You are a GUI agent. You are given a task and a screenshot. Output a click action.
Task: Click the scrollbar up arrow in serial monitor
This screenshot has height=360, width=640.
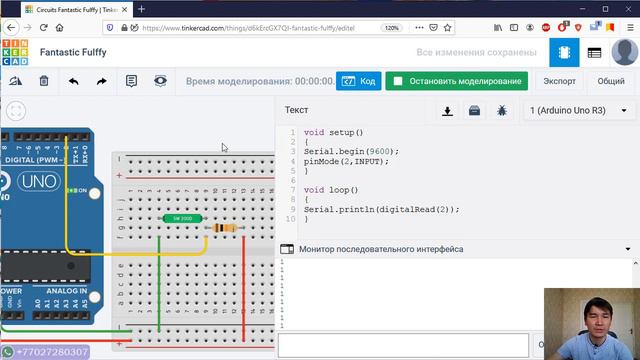point(636,264)
